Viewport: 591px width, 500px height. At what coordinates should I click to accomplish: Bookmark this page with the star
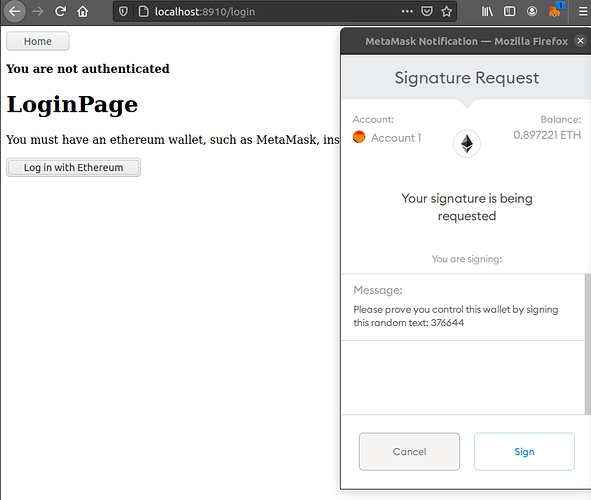(x=447, y=12)
